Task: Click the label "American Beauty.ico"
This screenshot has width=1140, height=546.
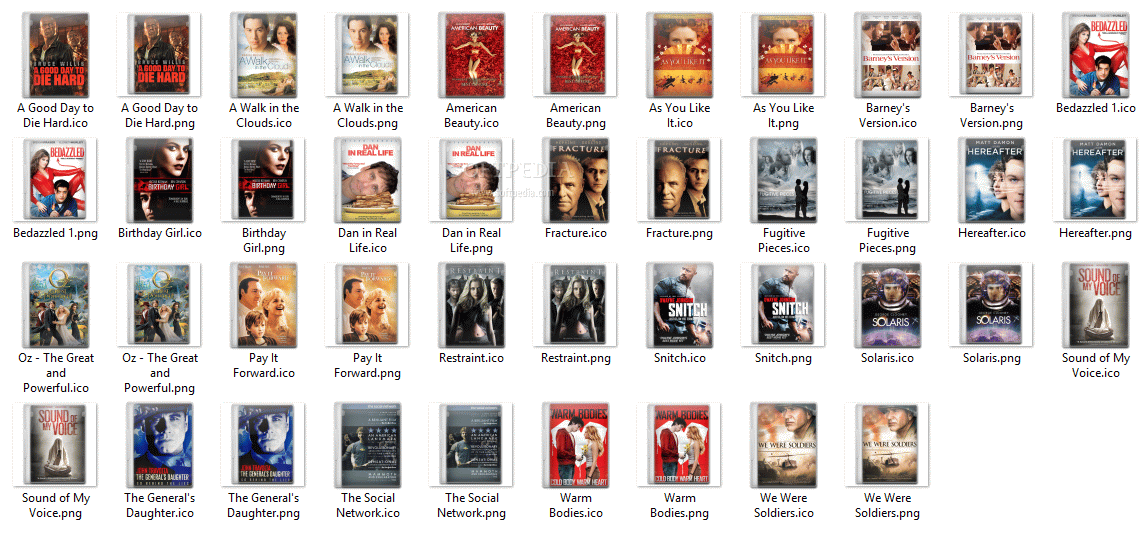Action: pyautogui.click(x=472, y=116)
